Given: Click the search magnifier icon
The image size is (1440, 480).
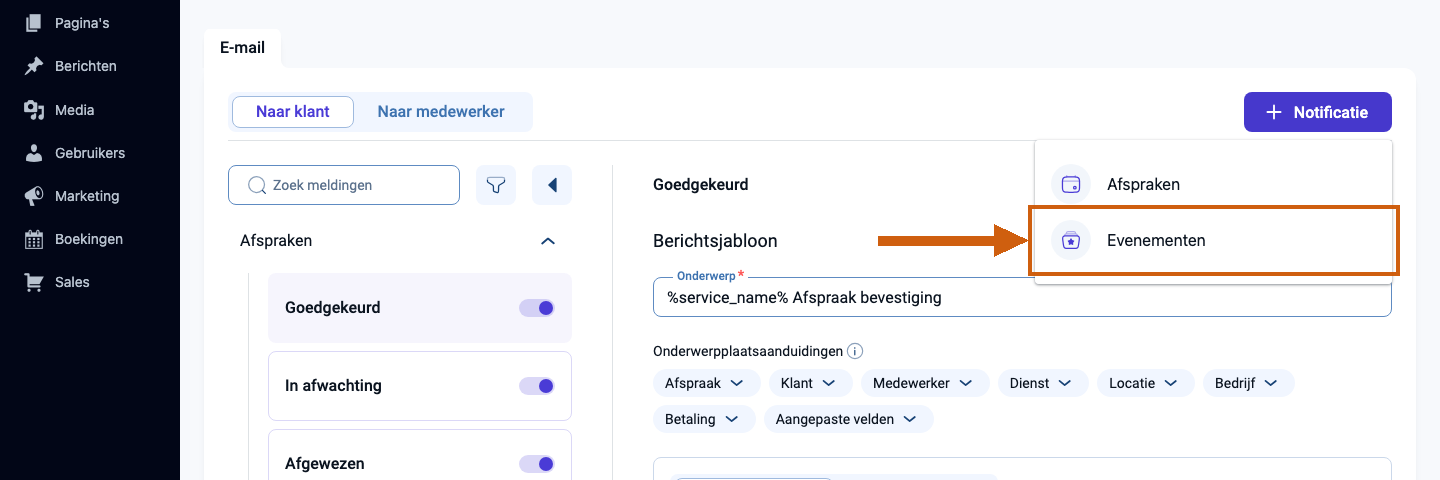Looking at the screenshot, I should point(256,185).
